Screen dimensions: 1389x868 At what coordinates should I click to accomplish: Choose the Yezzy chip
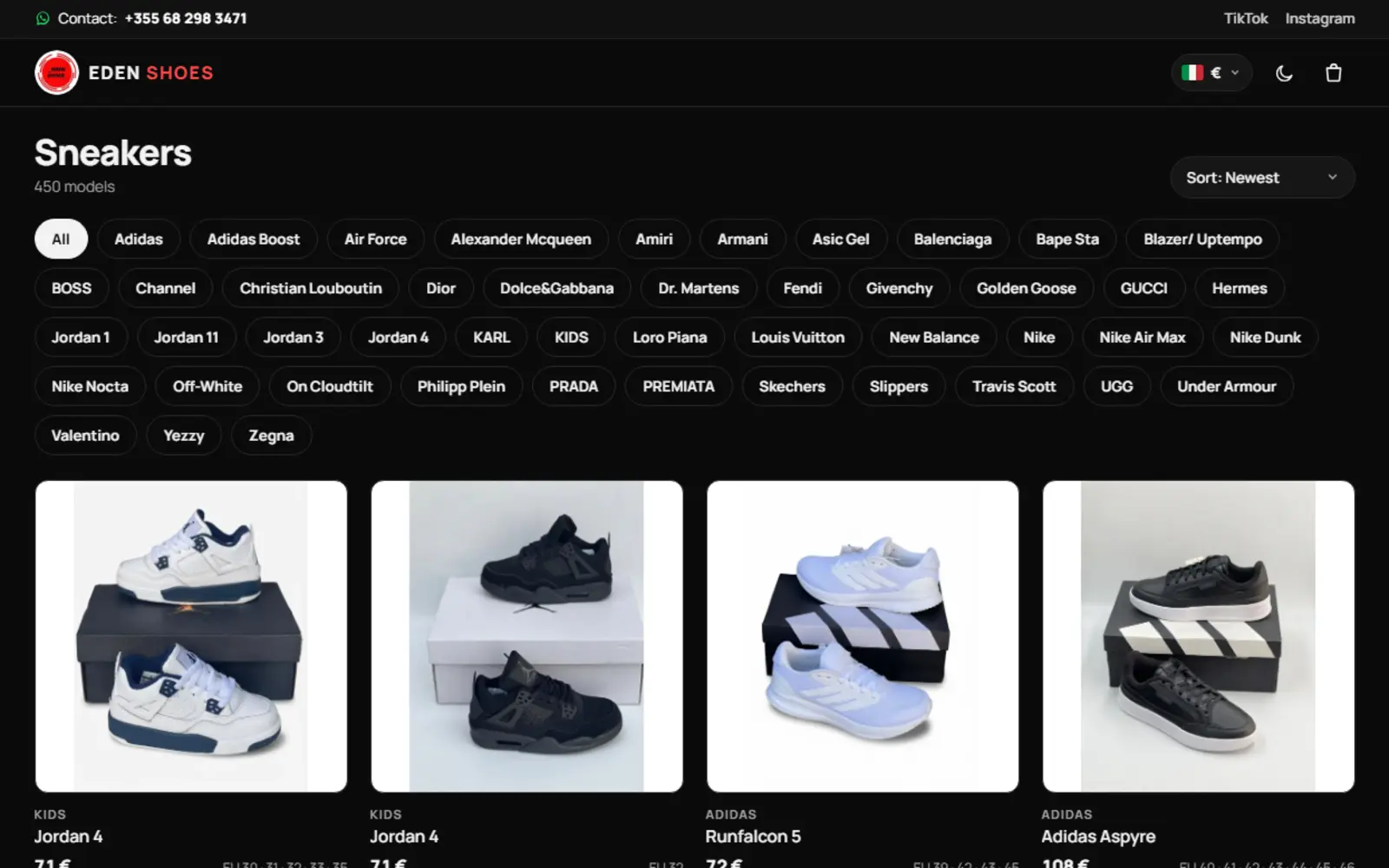[184, 436]
